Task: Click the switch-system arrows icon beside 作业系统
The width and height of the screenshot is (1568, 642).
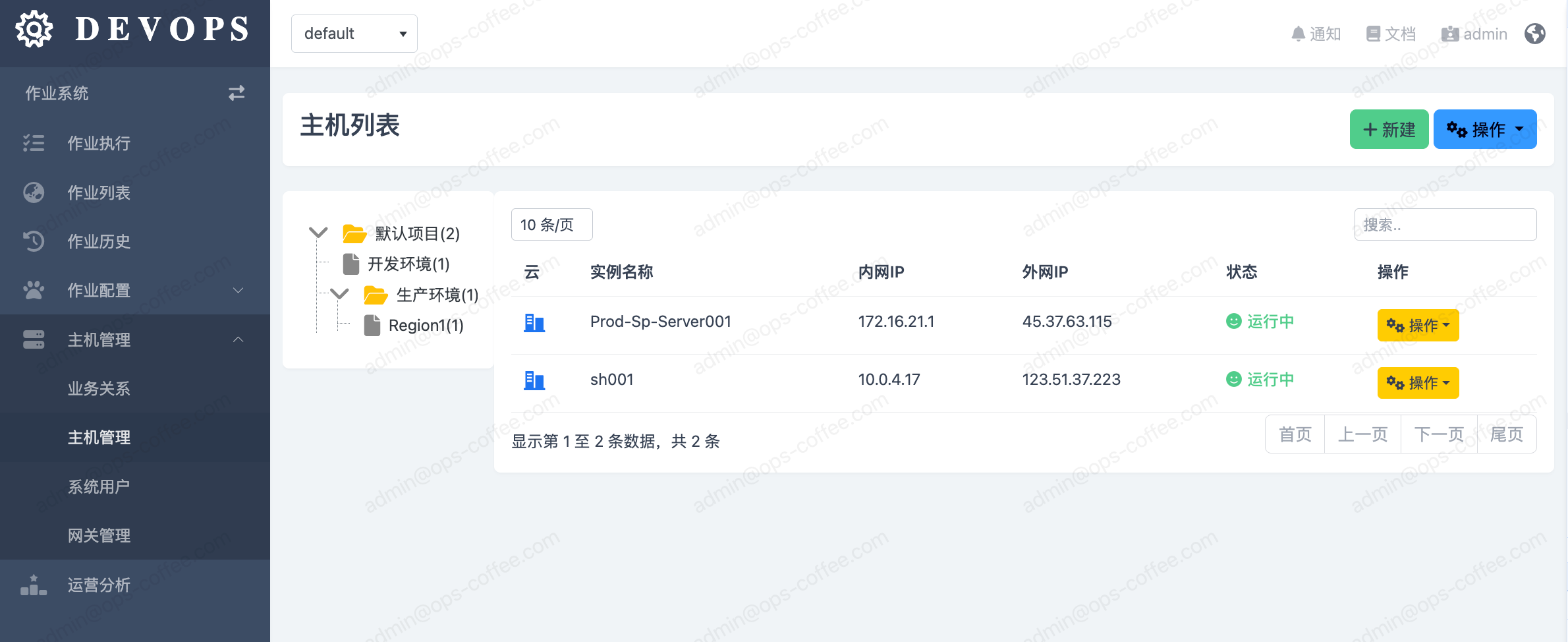Action: (237, 93)
